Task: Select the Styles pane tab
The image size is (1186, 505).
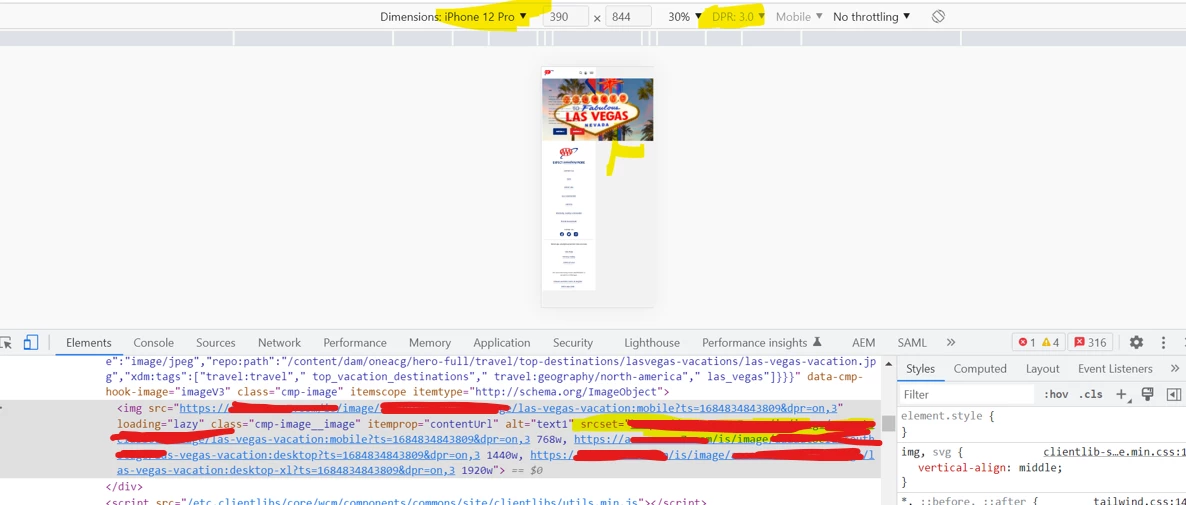Action: point(921,369)
